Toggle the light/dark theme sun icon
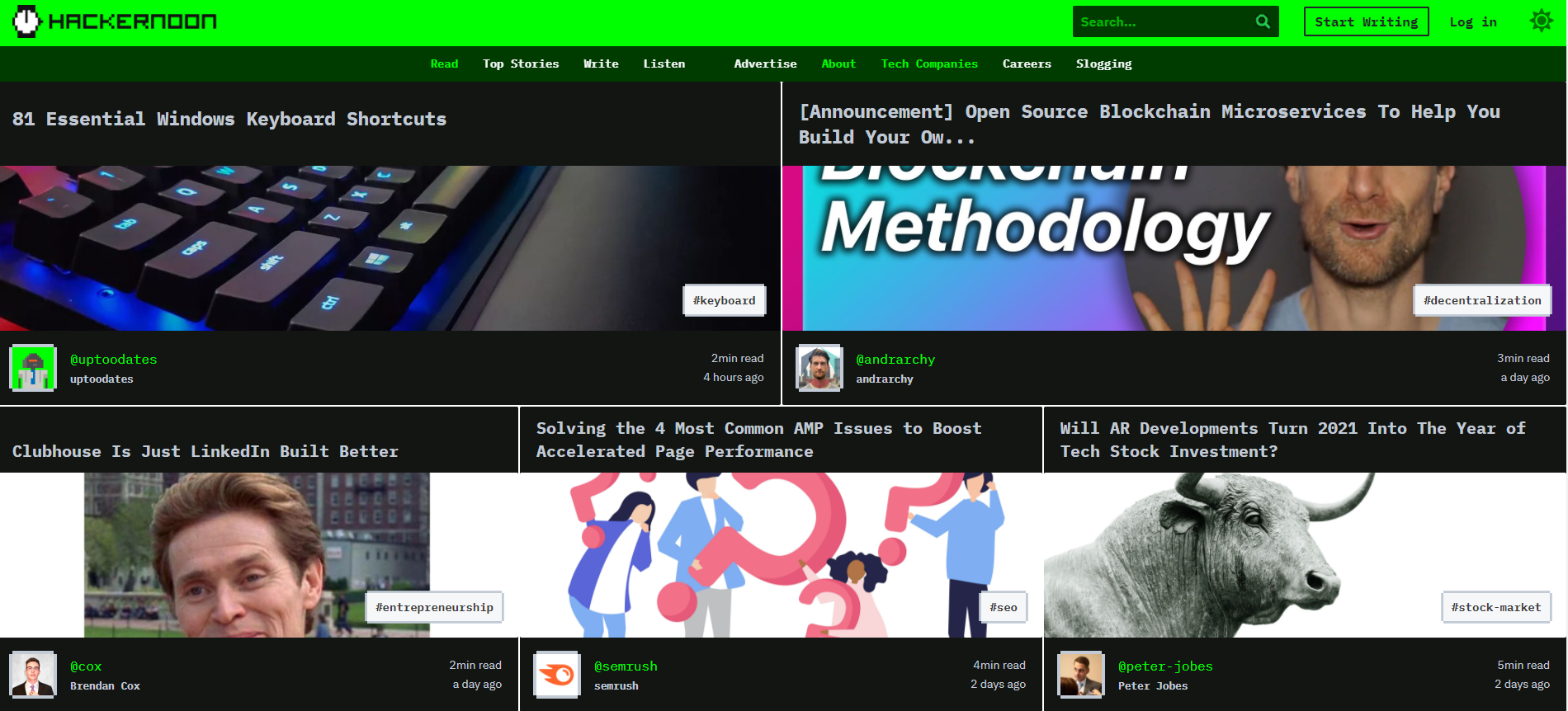This screenshot has height=711, width=1568. pyautogui.click(x=1541, y=21)
